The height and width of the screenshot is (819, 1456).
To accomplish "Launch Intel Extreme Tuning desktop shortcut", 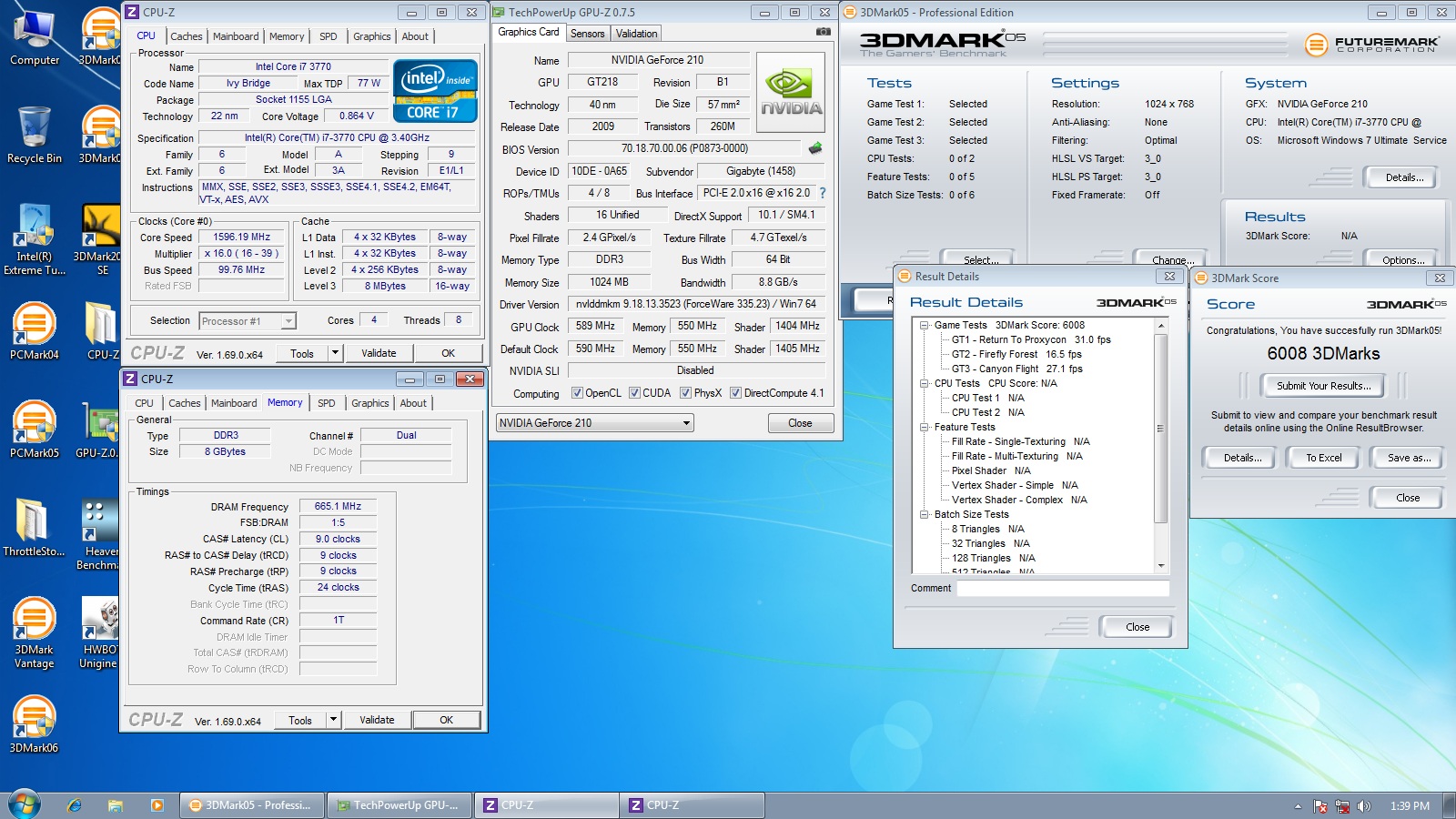I will (35, 239).
